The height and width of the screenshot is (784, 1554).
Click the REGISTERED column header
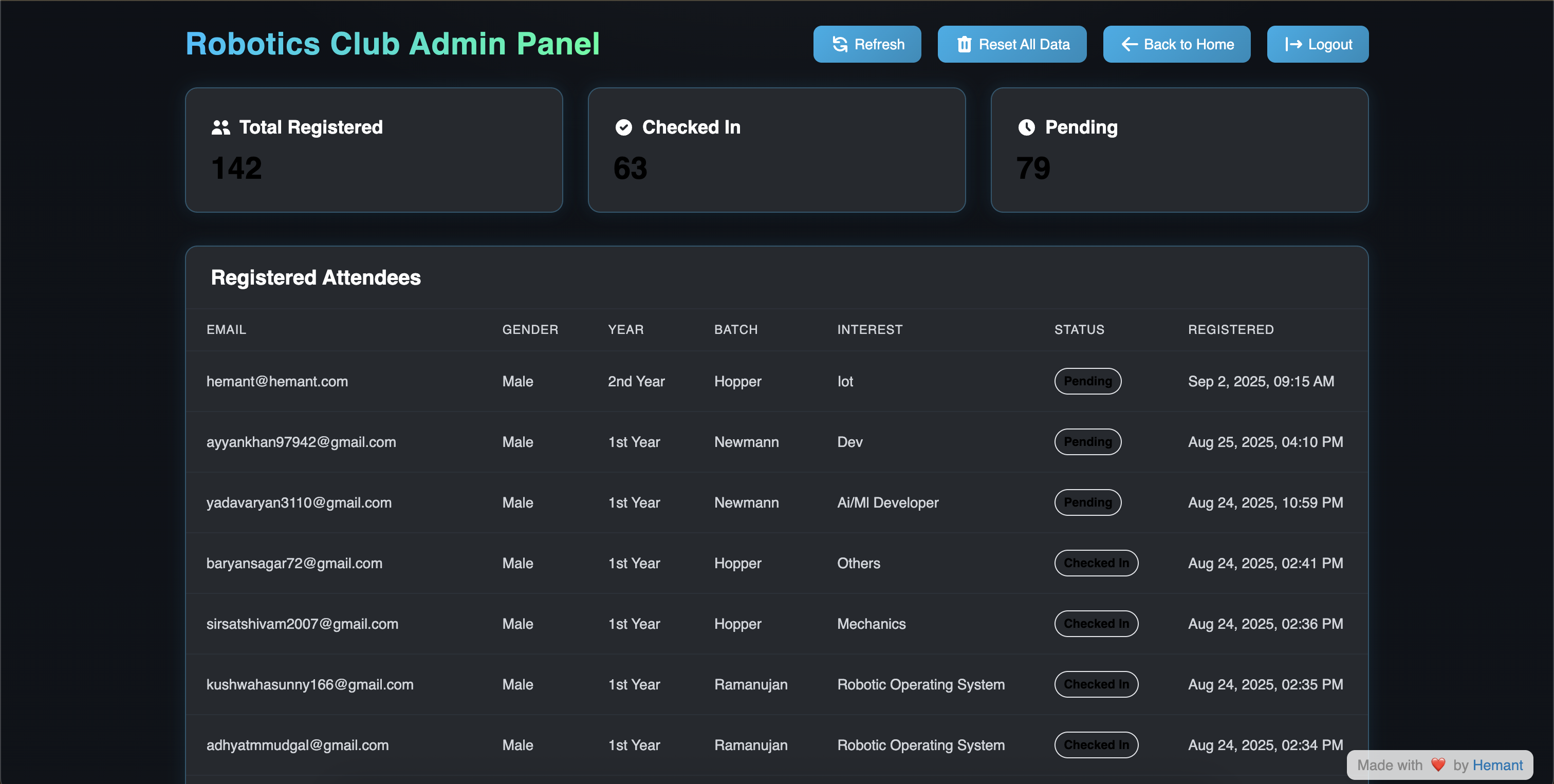[1231, 330]
